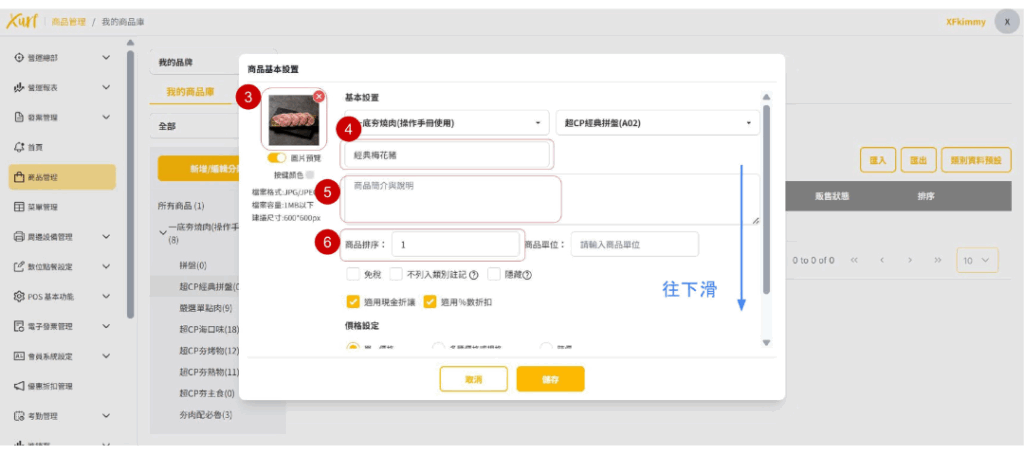Open the rows-per-page dropdown showing 10
1024x455 pixels.
pos(977,260)
